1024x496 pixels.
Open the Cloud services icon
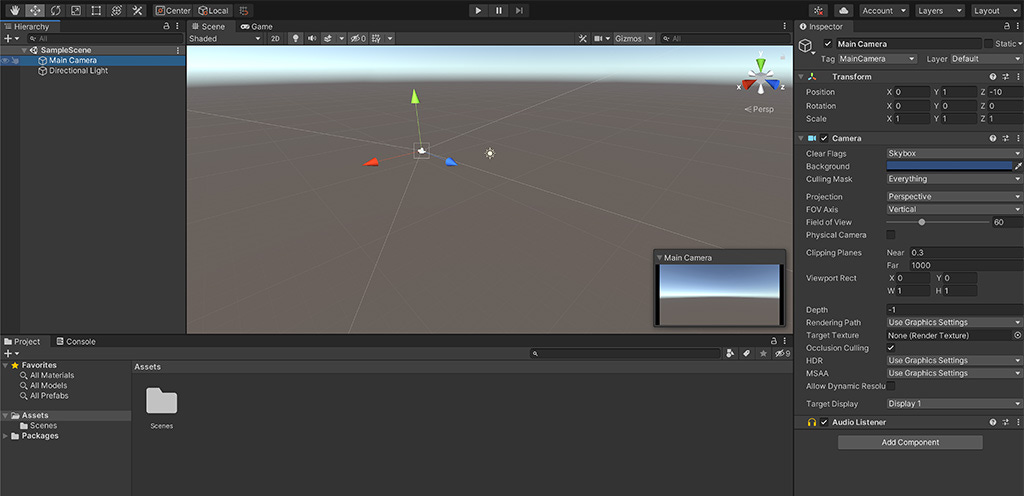[844, 10]
